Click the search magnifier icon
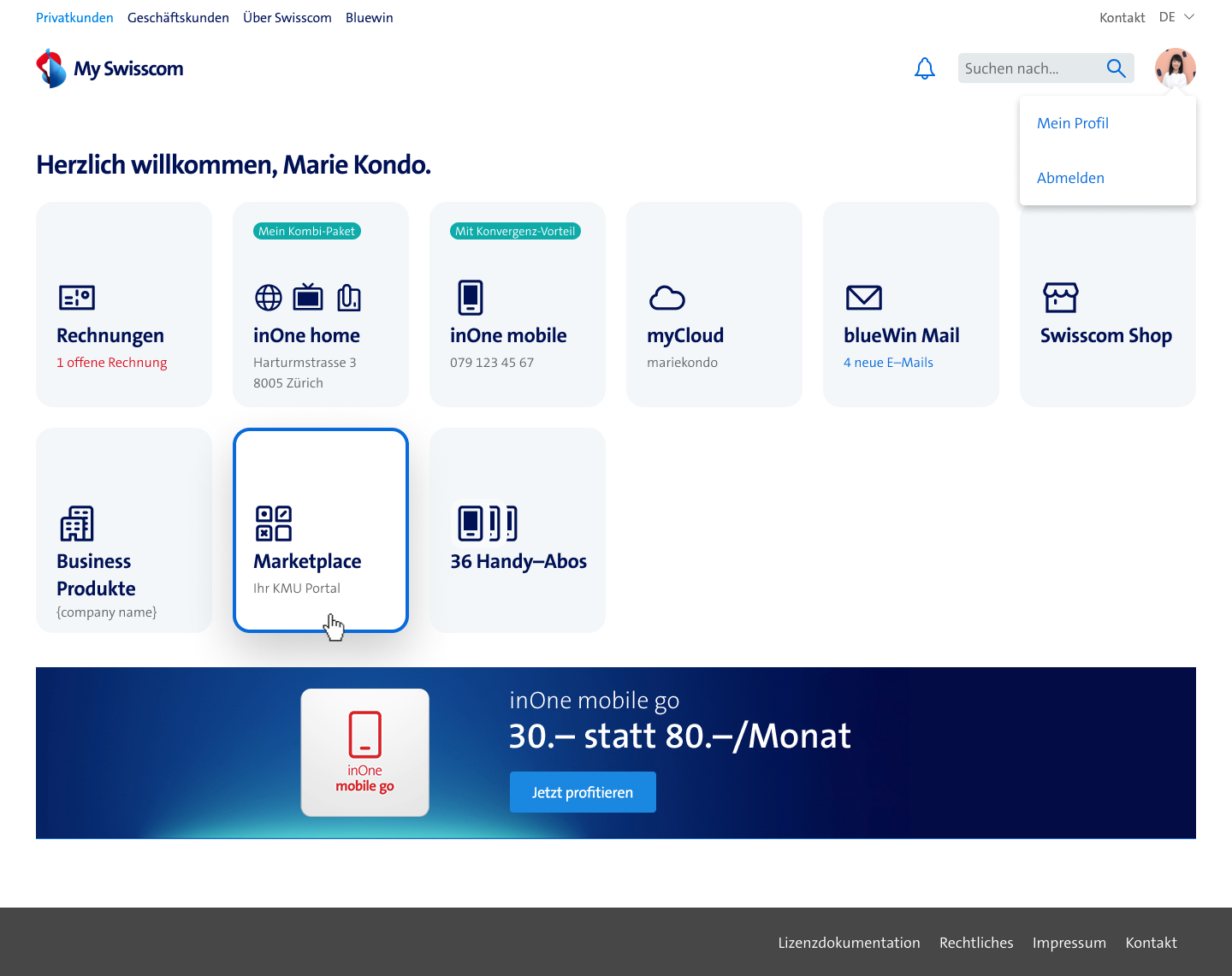The height and width of the screenshot is (976, 1232). (1116, 68)
